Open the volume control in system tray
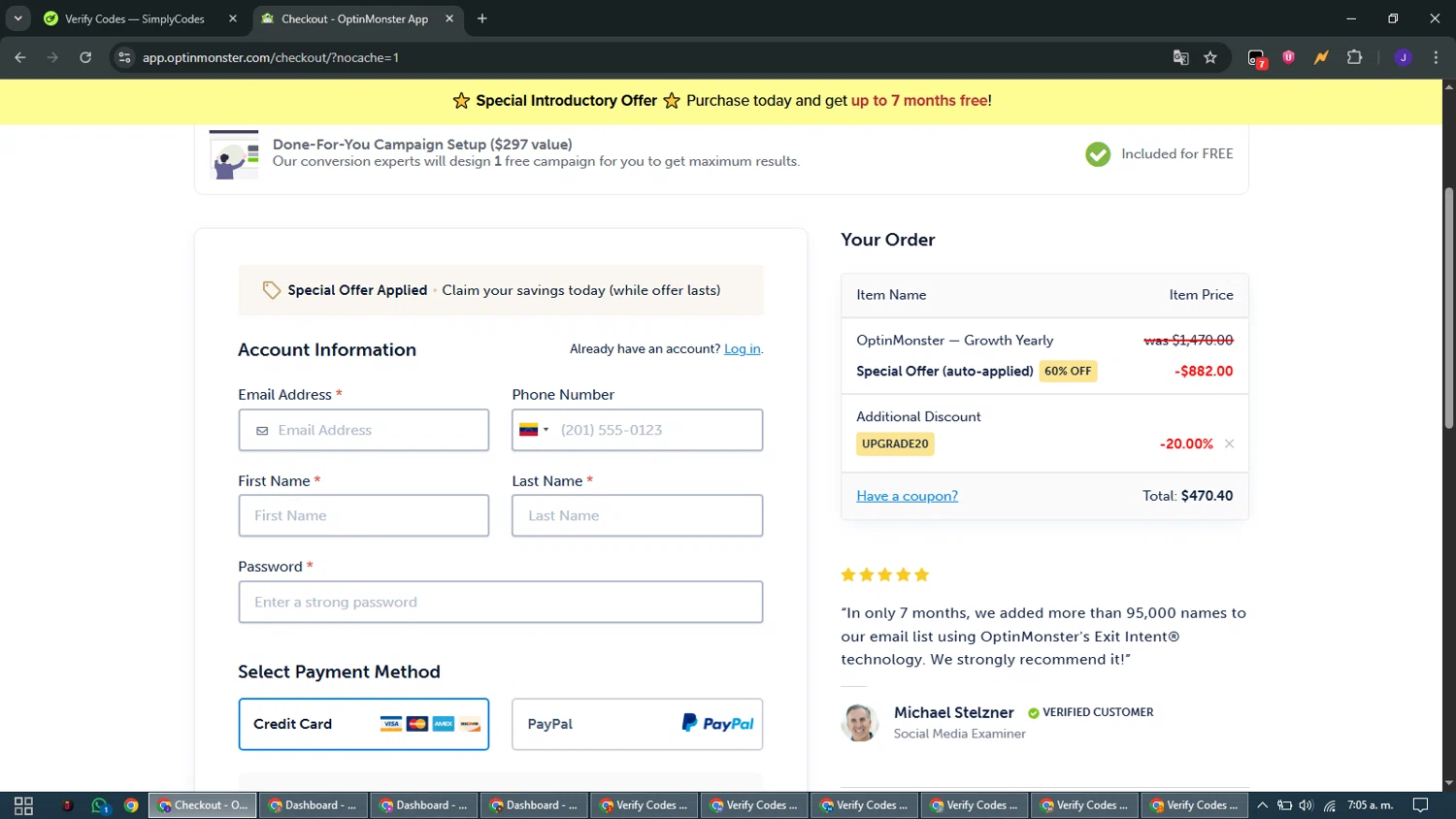The width and height of the screenshot is (1456, 819). (1306, 805)
